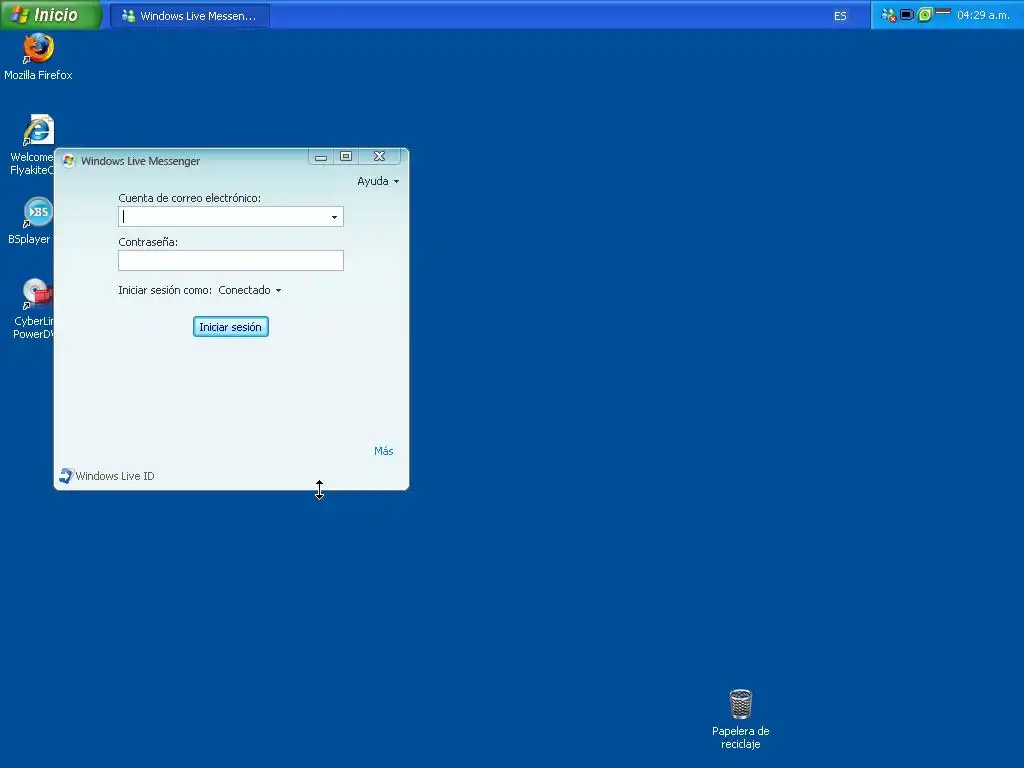Click the Messenger logo in the title bar
The height and width of the screenshot is (768, 1024).
pyautogui.click(x=69, y=161)
